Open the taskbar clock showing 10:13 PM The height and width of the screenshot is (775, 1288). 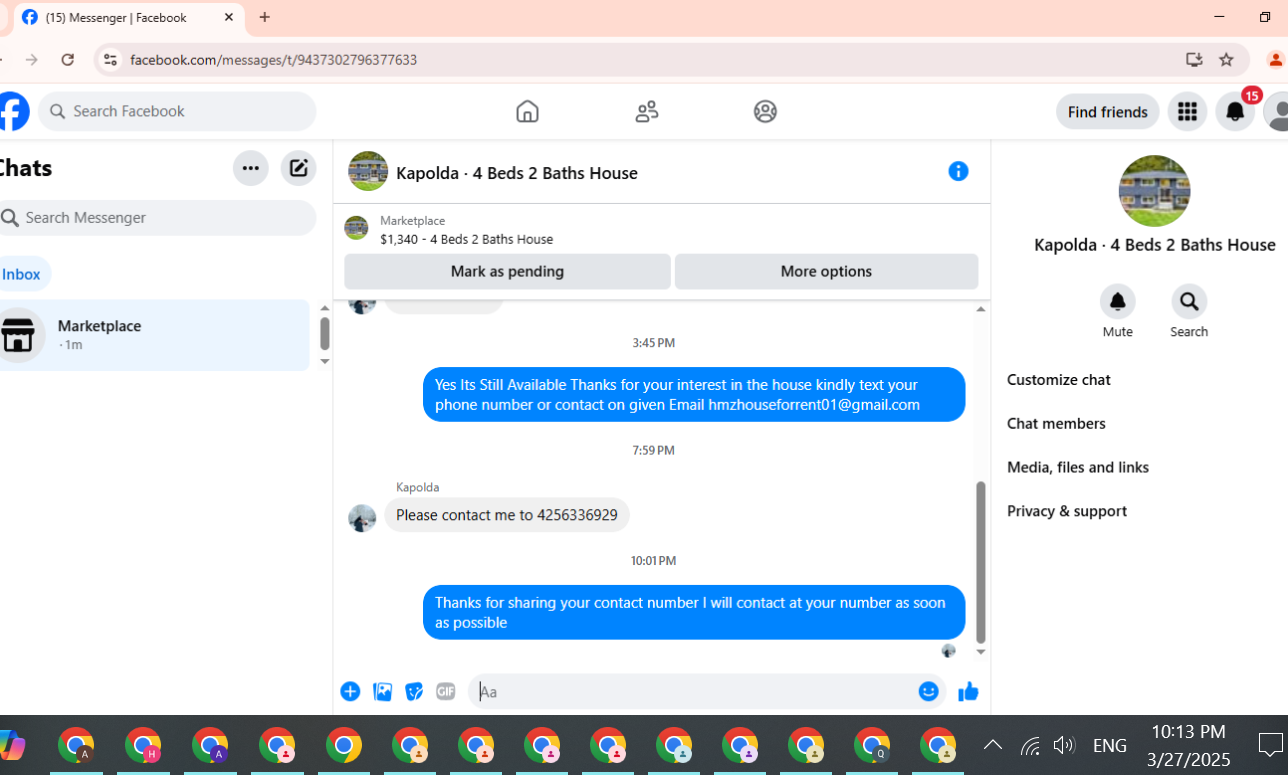click(x=1189, y=745)
